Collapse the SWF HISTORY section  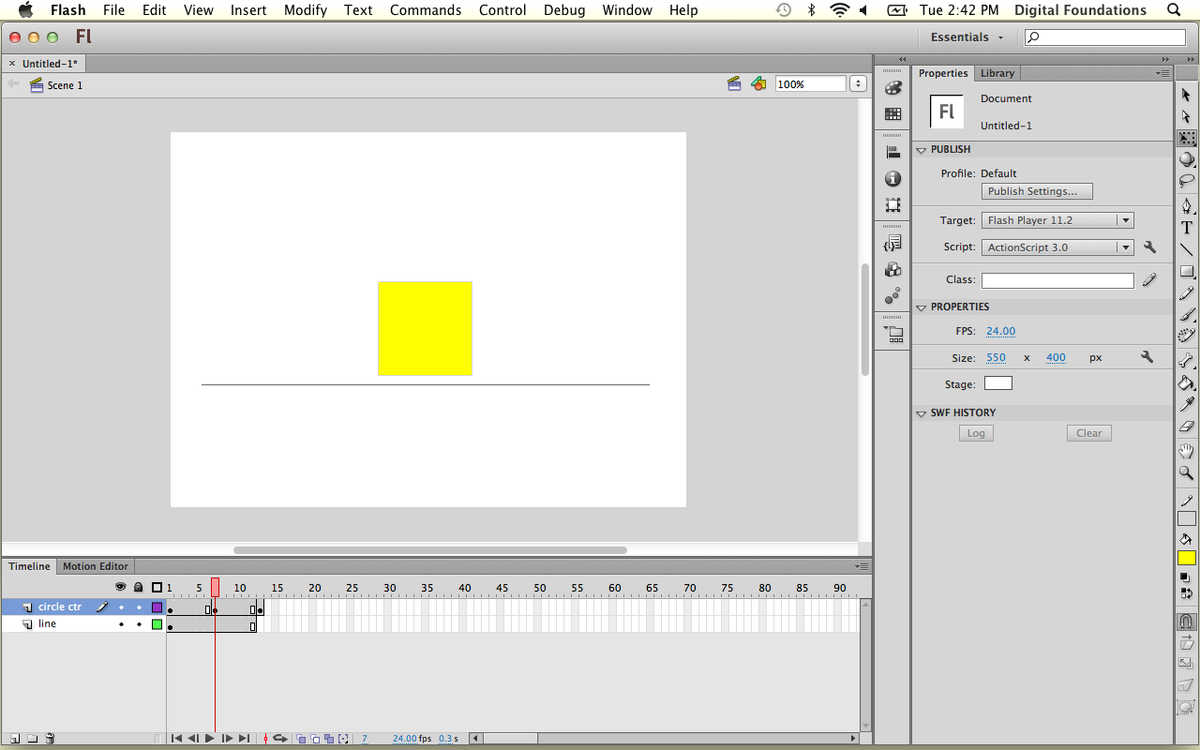pos(922,413)
